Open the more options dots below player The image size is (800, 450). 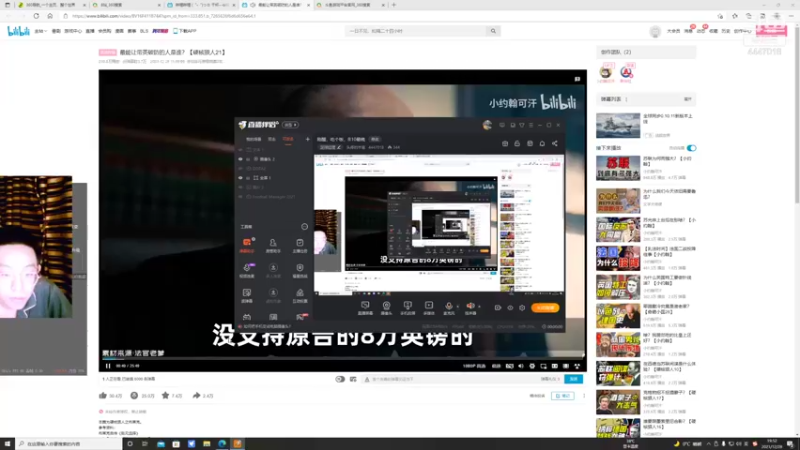[x=584, y=396]
